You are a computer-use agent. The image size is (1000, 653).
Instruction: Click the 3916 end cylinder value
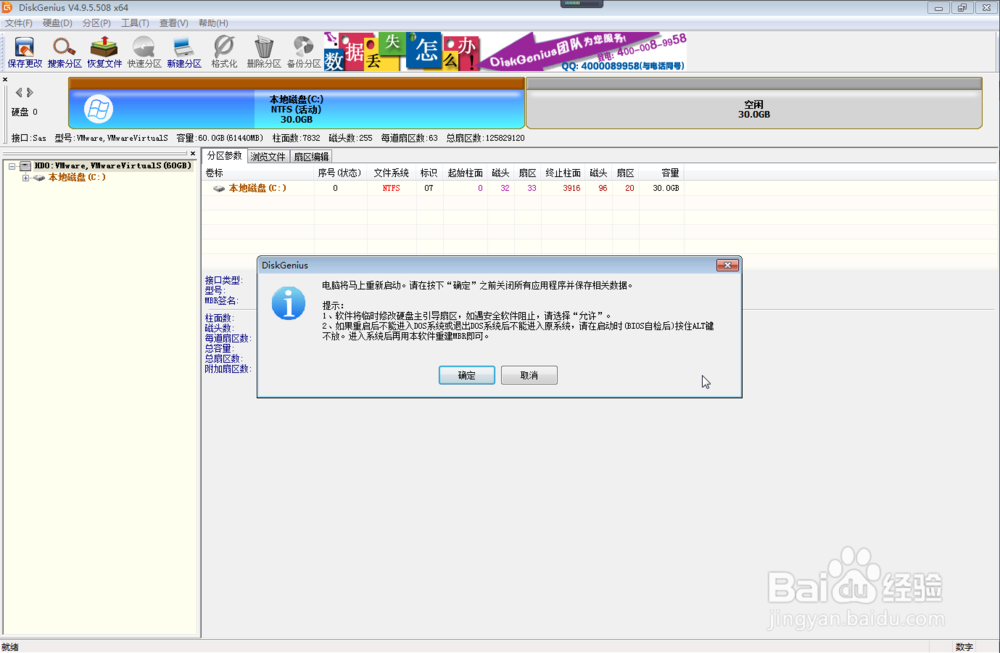(571, 188)
